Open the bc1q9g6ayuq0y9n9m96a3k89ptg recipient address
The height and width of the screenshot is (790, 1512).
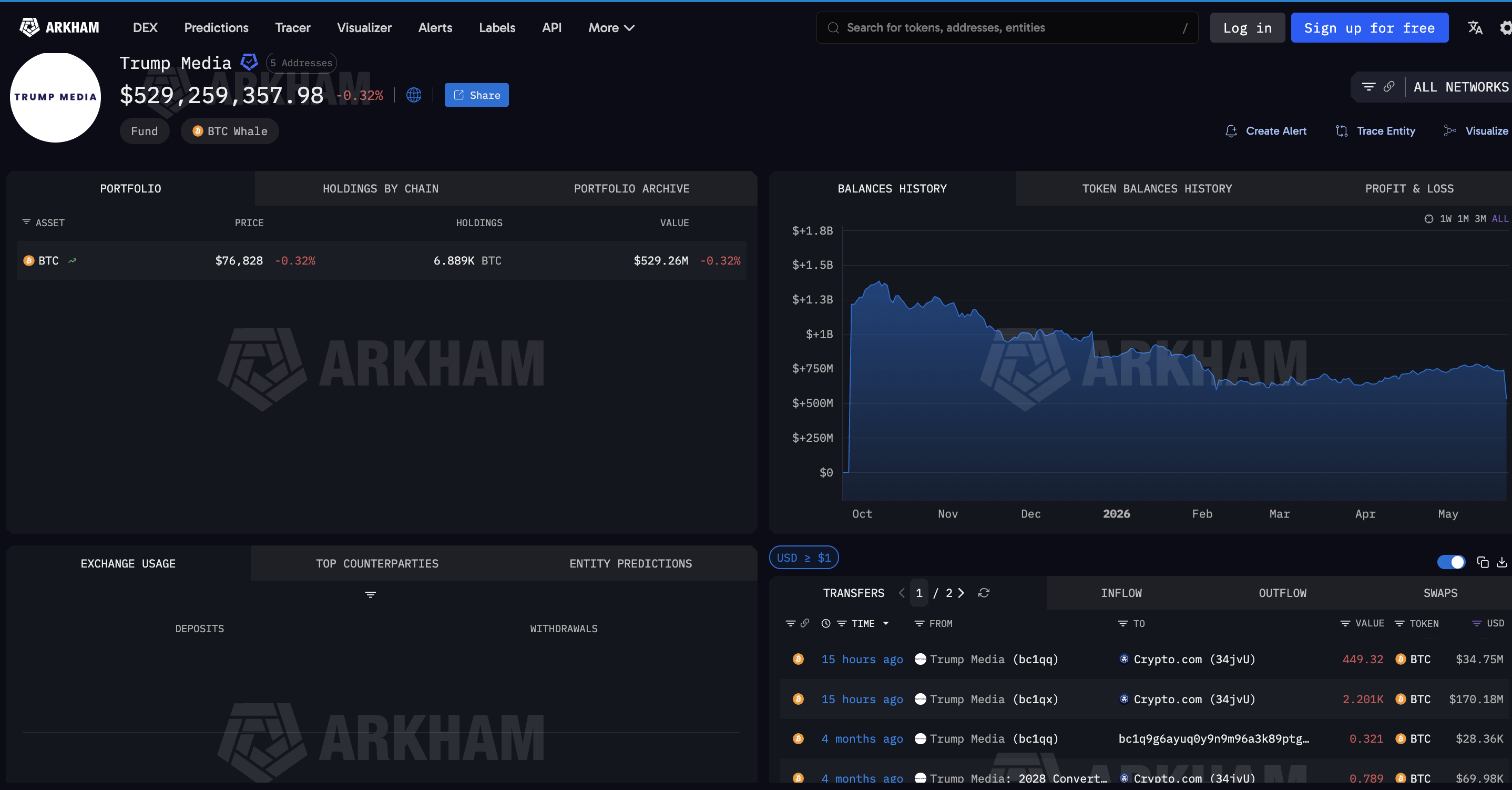1214,738
